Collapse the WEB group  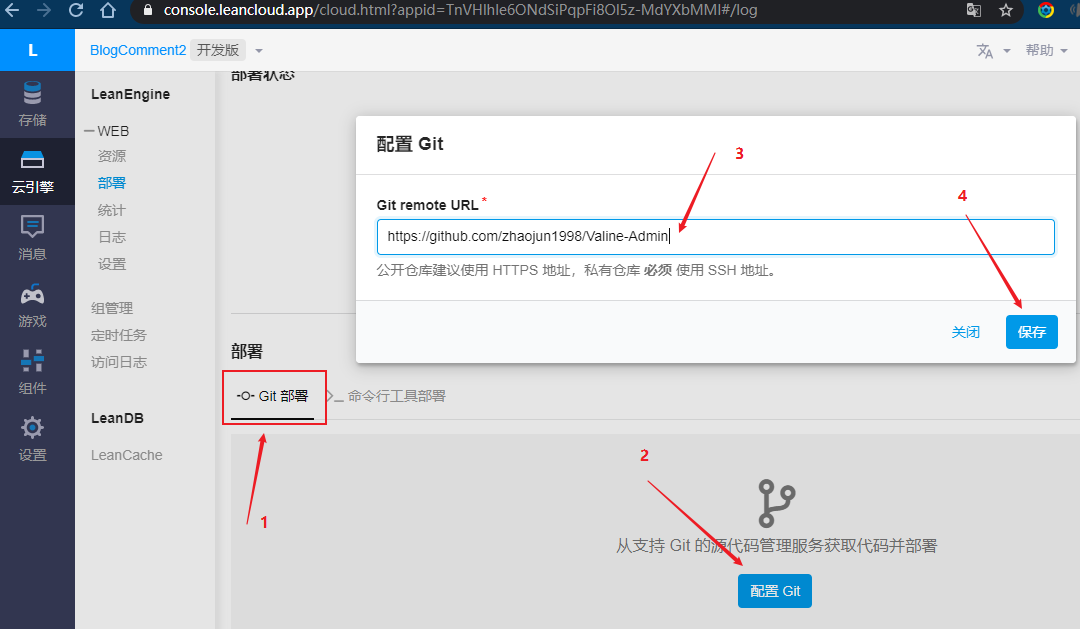[x=107, y=131]
